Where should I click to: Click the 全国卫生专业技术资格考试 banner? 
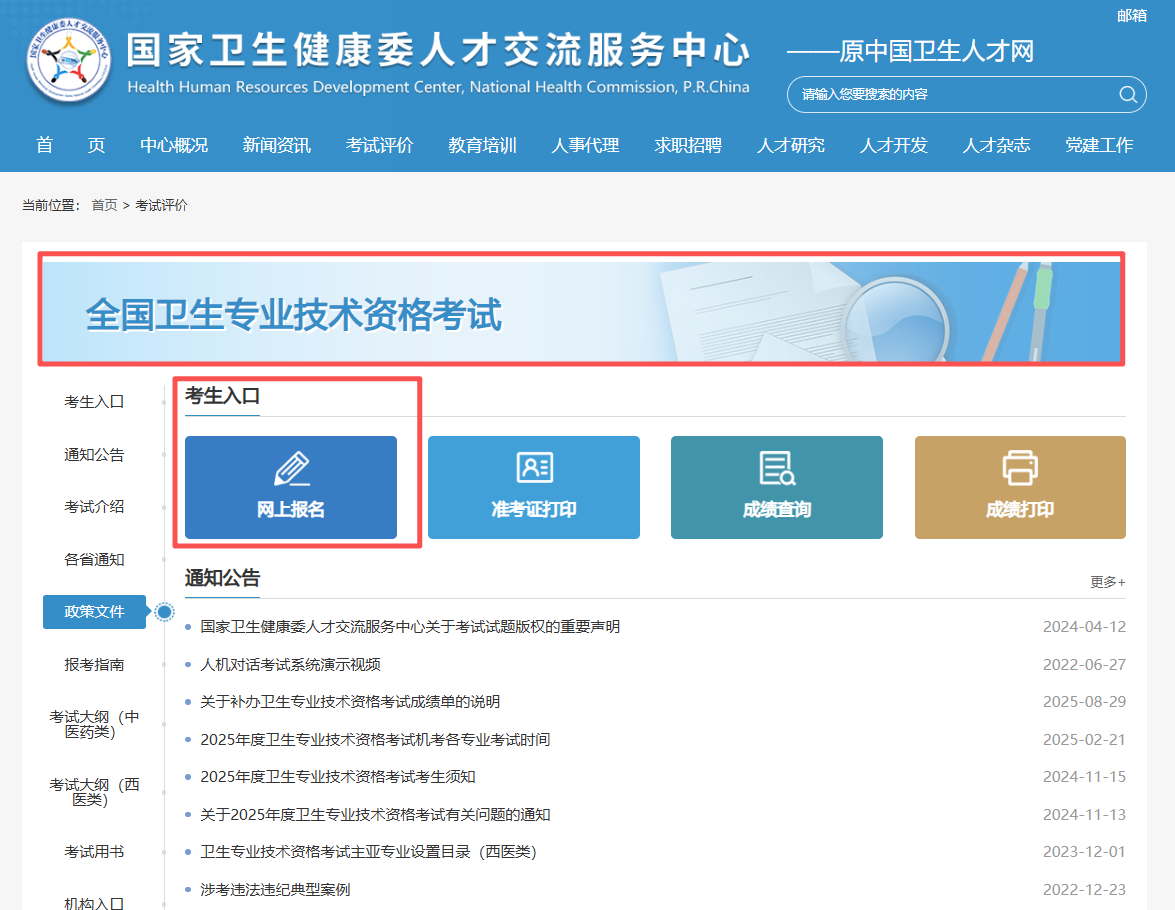(581, 312)
